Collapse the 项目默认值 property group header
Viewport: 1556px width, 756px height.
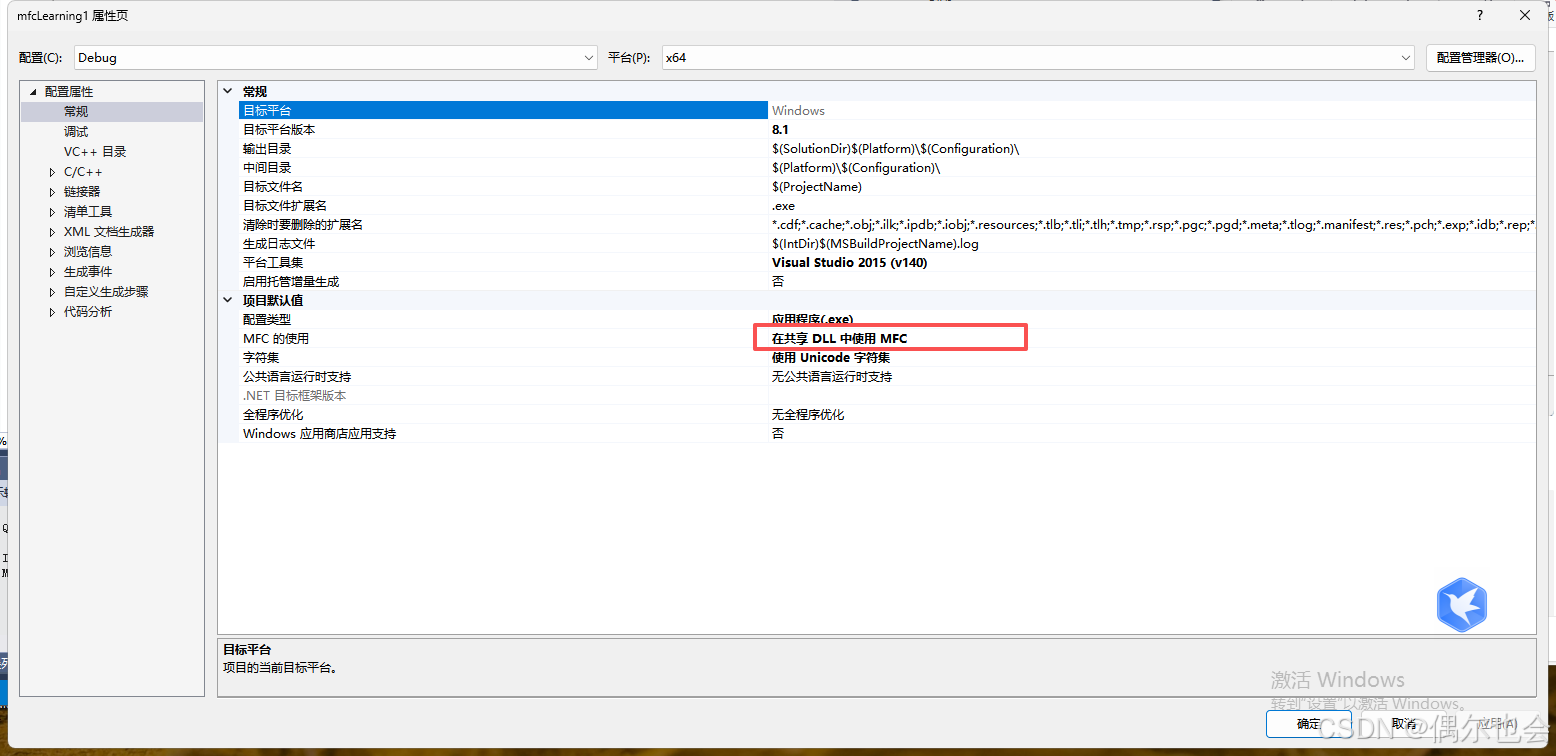tap(228, 300)
